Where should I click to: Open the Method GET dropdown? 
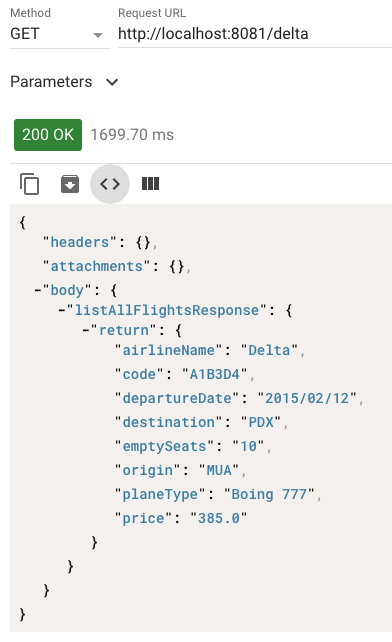(59, 34)
